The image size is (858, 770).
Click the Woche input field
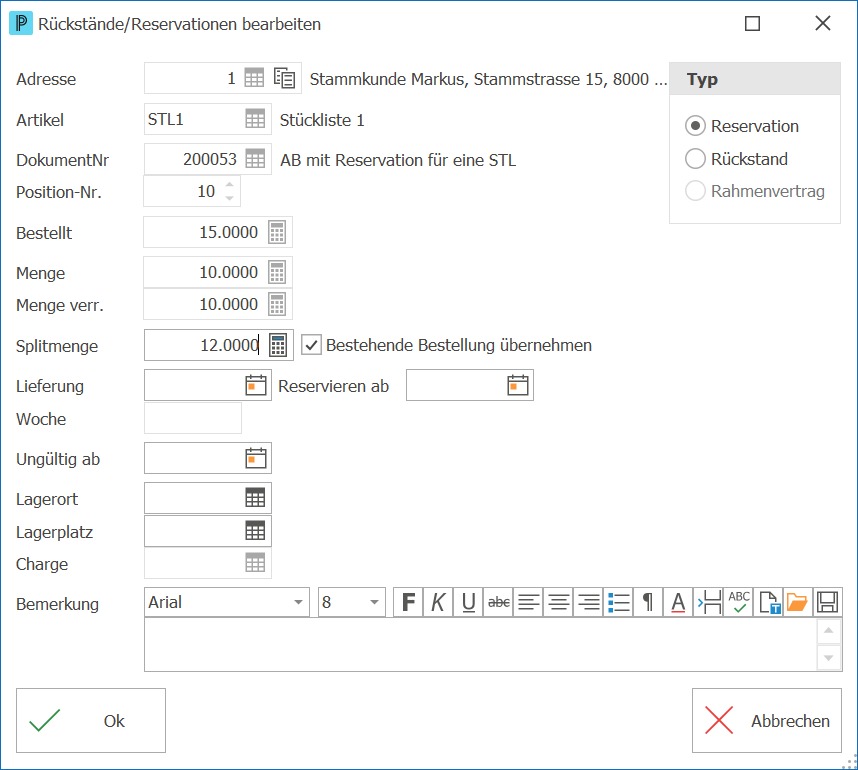point(193,418)
